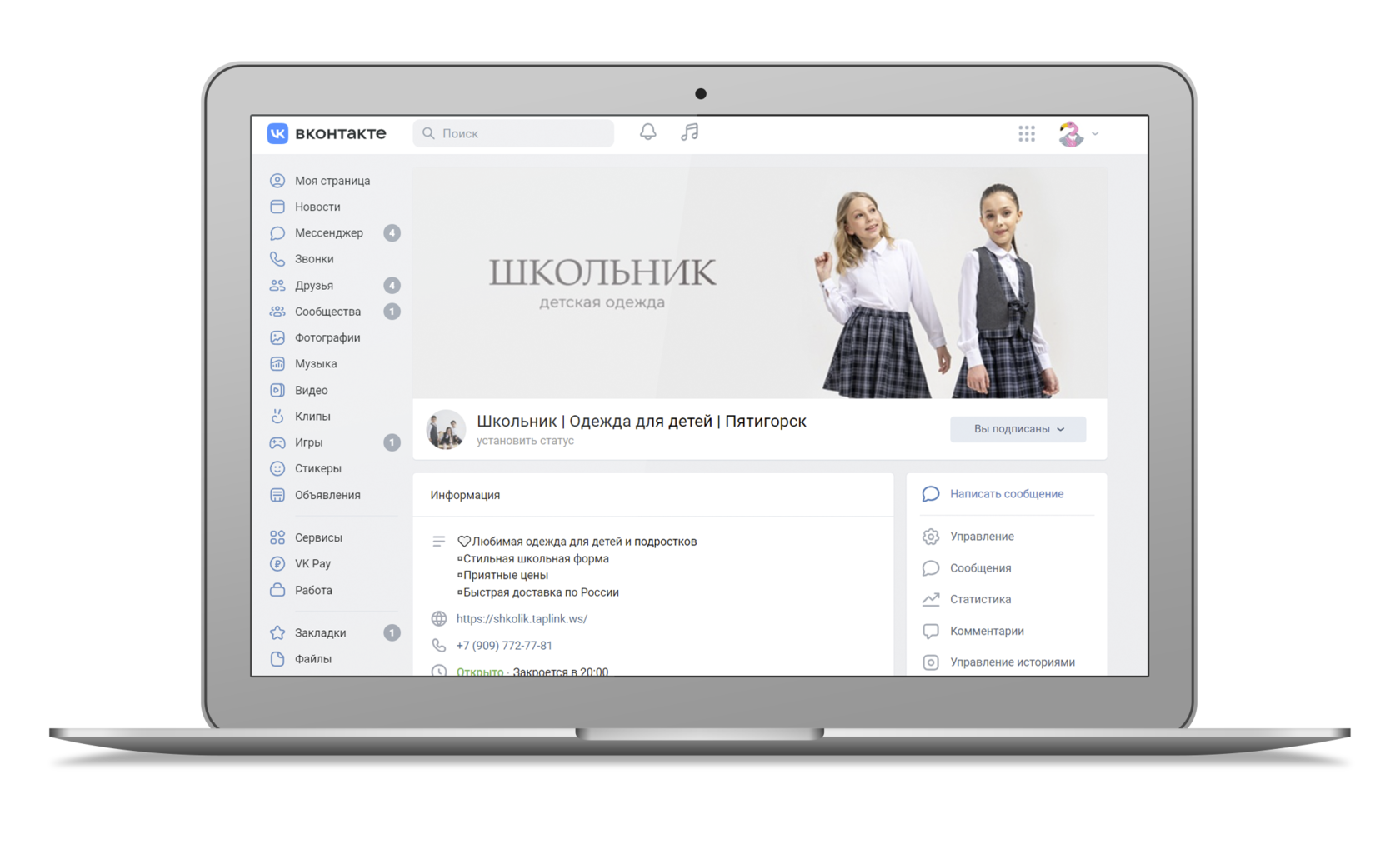1400x844 pixels.
Task: Click the Сервисы sidebar icon
Action: click(277, 537)
